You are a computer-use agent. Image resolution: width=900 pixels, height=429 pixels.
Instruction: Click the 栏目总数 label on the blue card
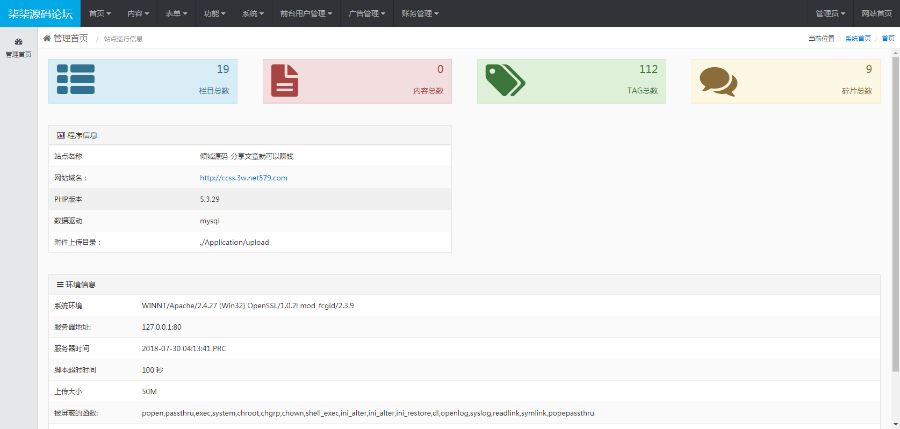[214, 91]
